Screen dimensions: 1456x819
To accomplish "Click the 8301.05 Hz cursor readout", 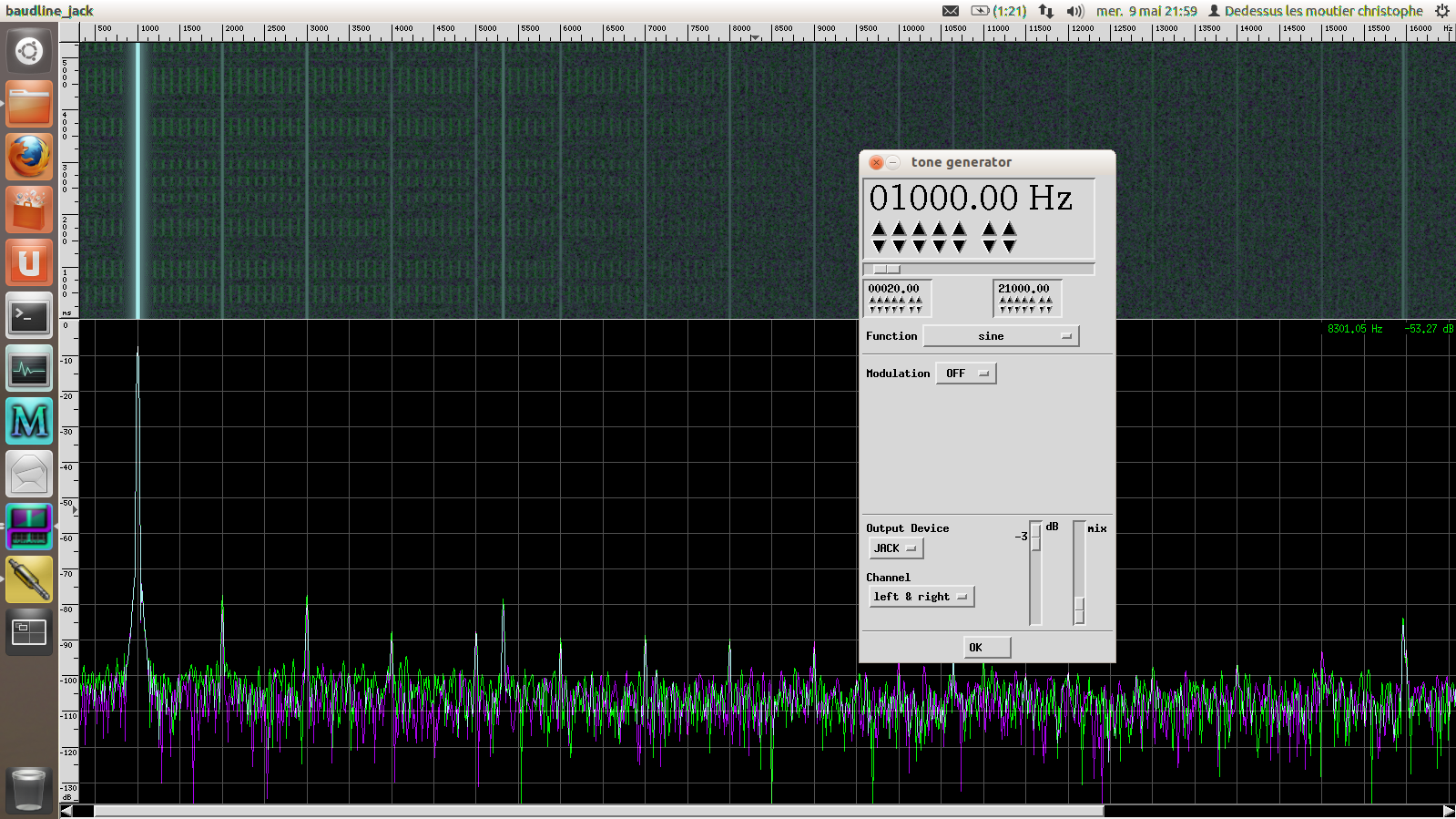I will 1355,329.
